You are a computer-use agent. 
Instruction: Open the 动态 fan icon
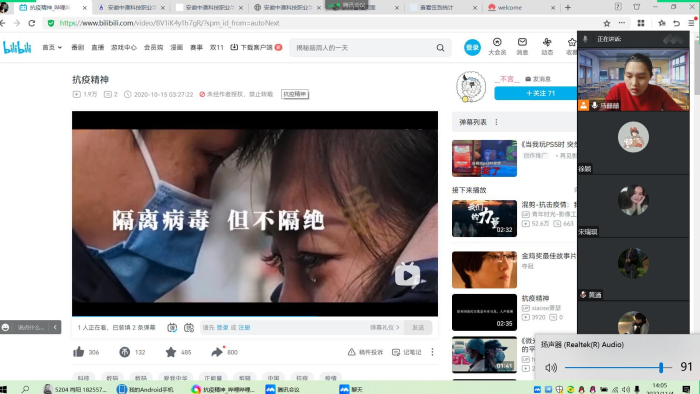pyautogui.click(x=547, y=46)
